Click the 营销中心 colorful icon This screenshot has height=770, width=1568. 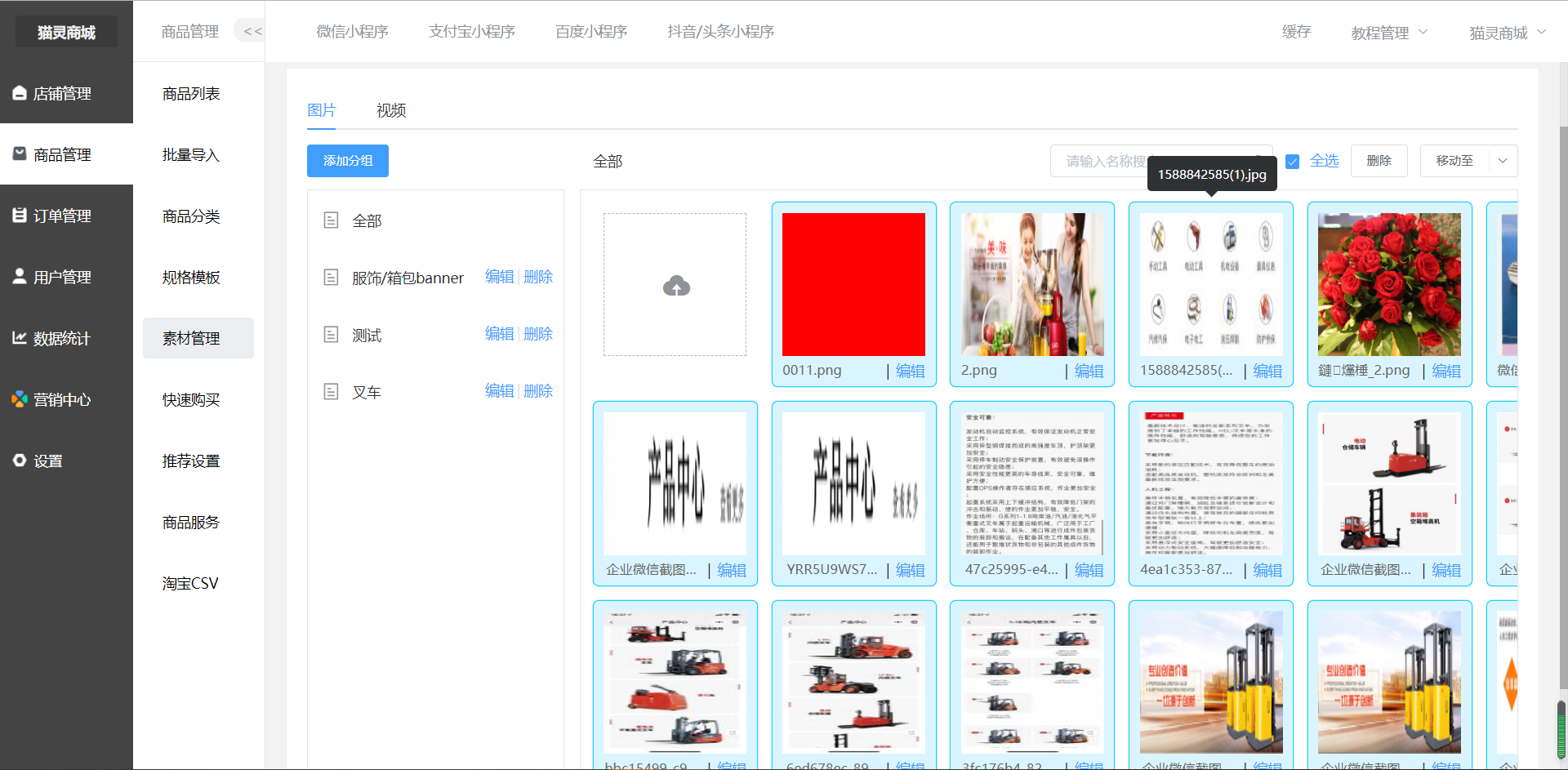pyautogui.click(x=20, y=398)
